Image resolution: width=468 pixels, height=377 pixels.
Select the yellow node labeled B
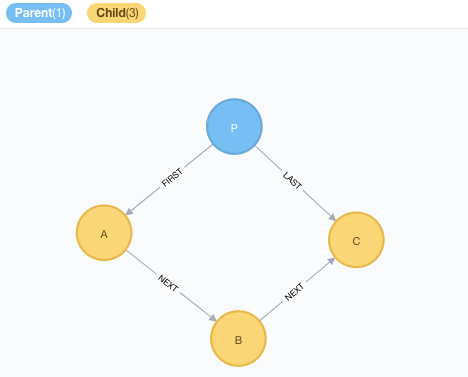(x=238, y=339)
